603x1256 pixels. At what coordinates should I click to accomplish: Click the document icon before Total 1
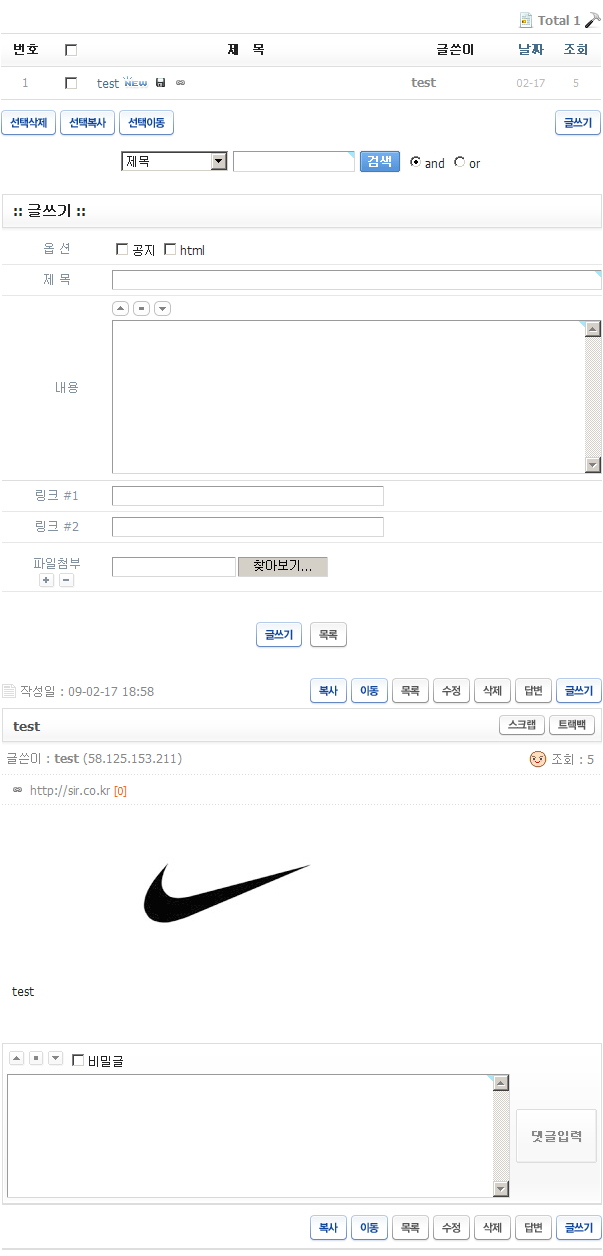[x=526, y=20]
